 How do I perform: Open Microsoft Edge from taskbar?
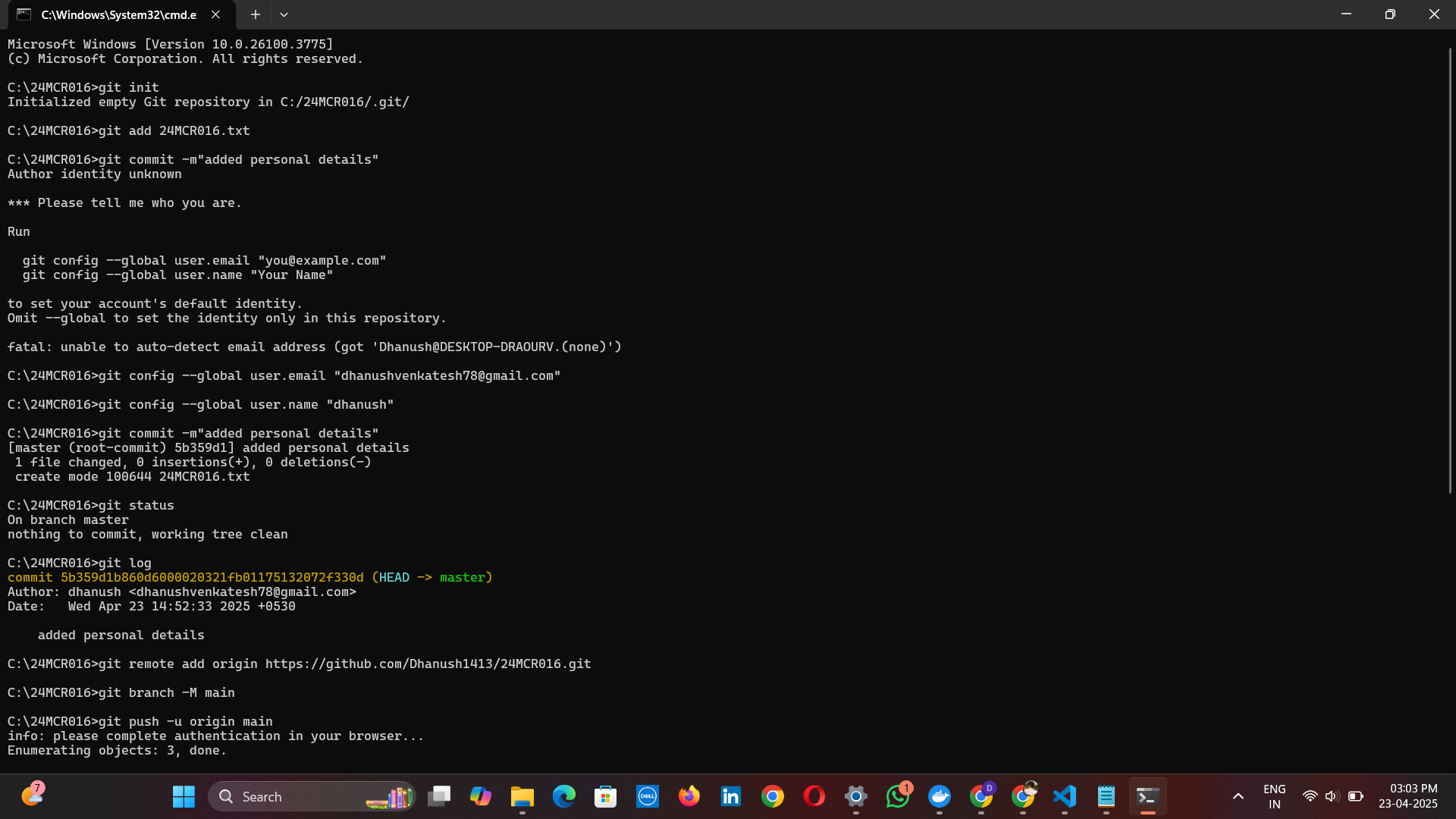564,796
